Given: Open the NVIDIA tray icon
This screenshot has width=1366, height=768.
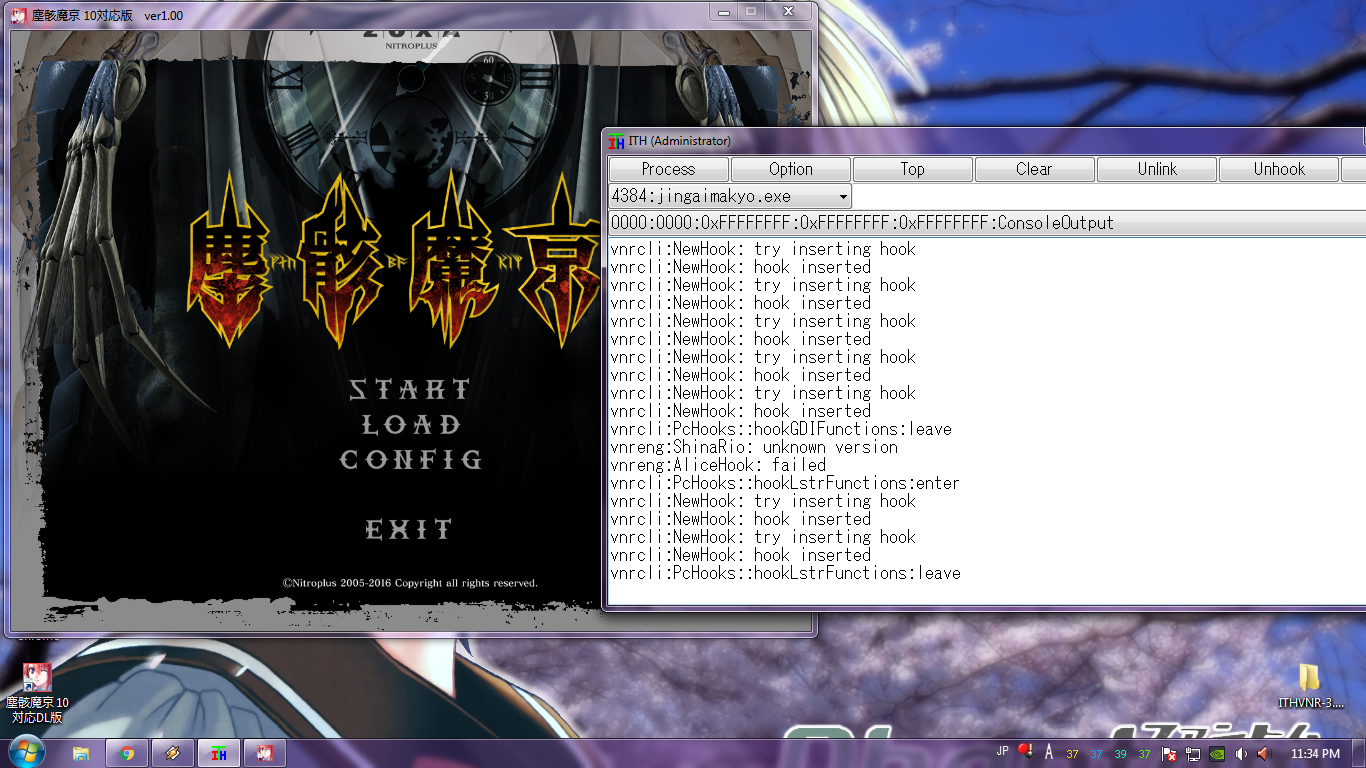Looking at the screenshot, I should [1217, 754].
